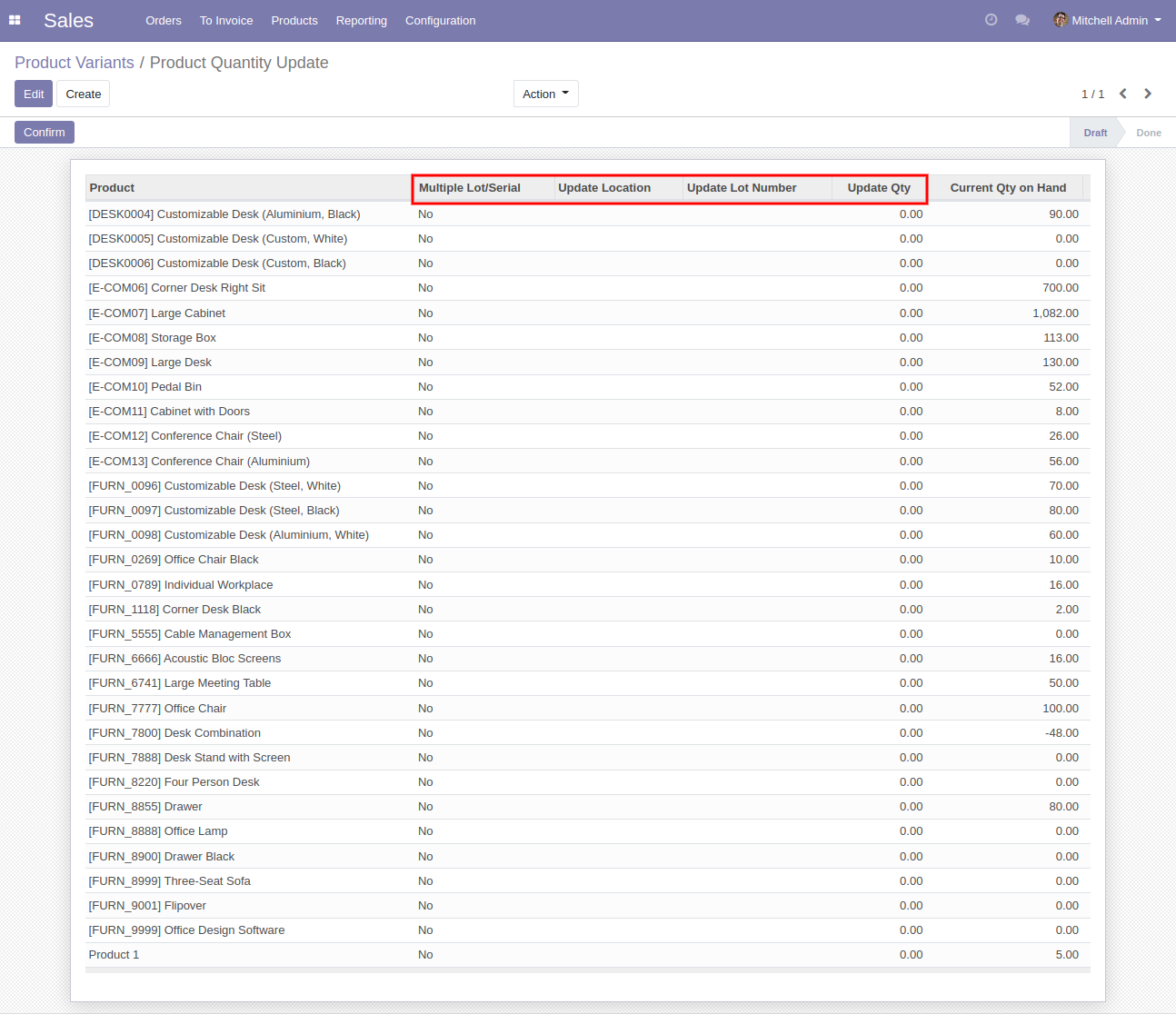Viewport: 1176px width, 1014px height.
Task: Open the activities clock icon
Action: pos(991,20)
